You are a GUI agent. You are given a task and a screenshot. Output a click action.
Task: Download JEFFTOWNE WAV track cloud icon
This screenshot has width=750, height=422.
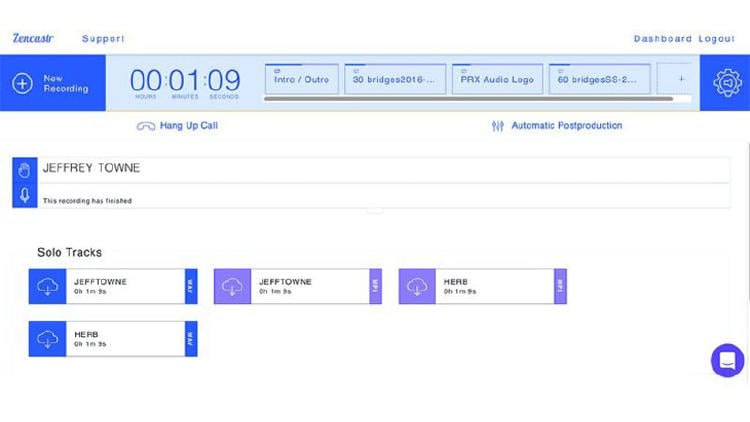point(47,286)
